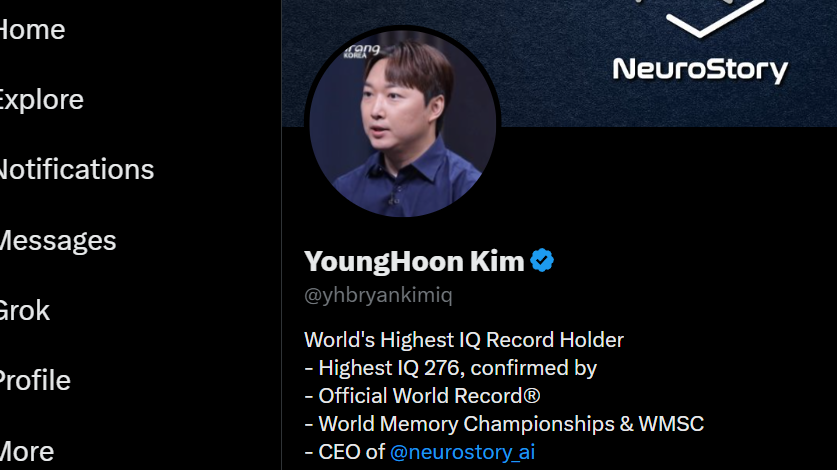Open the Explore page

pyautogui.click(x=41, y=100)
